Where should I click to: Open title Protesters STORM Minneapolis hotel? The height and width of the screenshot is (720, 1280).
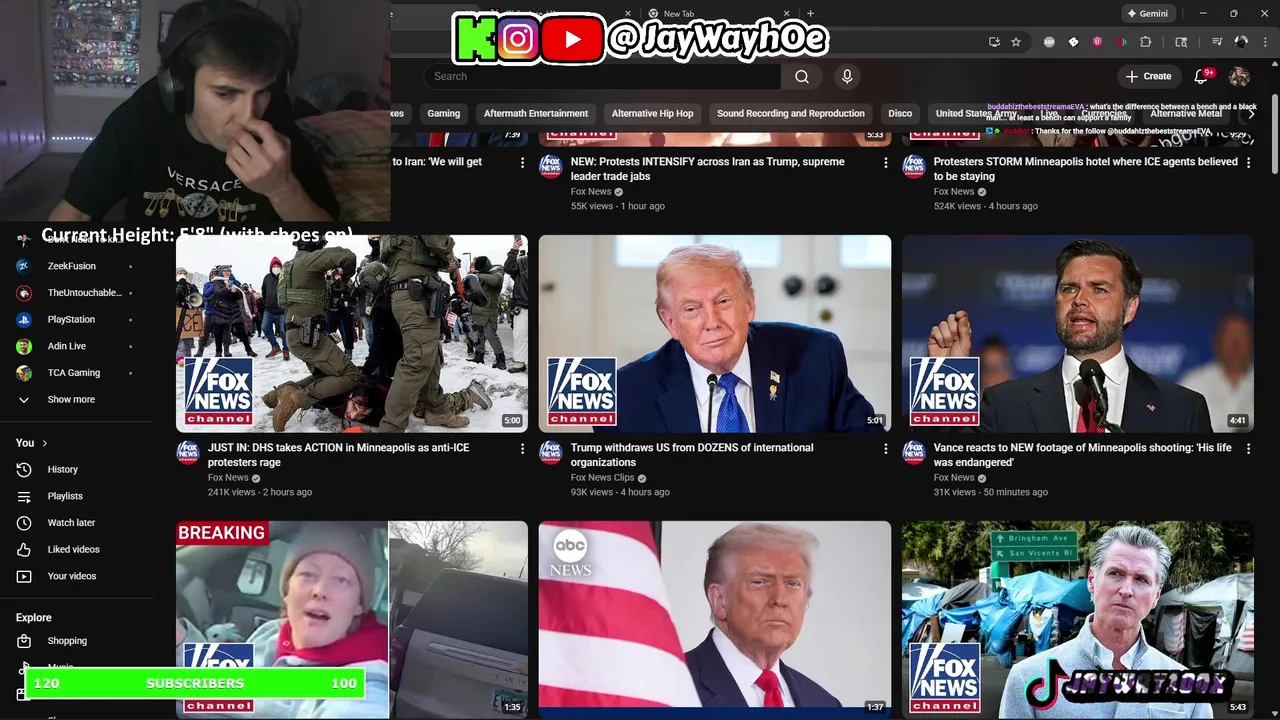pyautogui.click(x=1085, y=169)
